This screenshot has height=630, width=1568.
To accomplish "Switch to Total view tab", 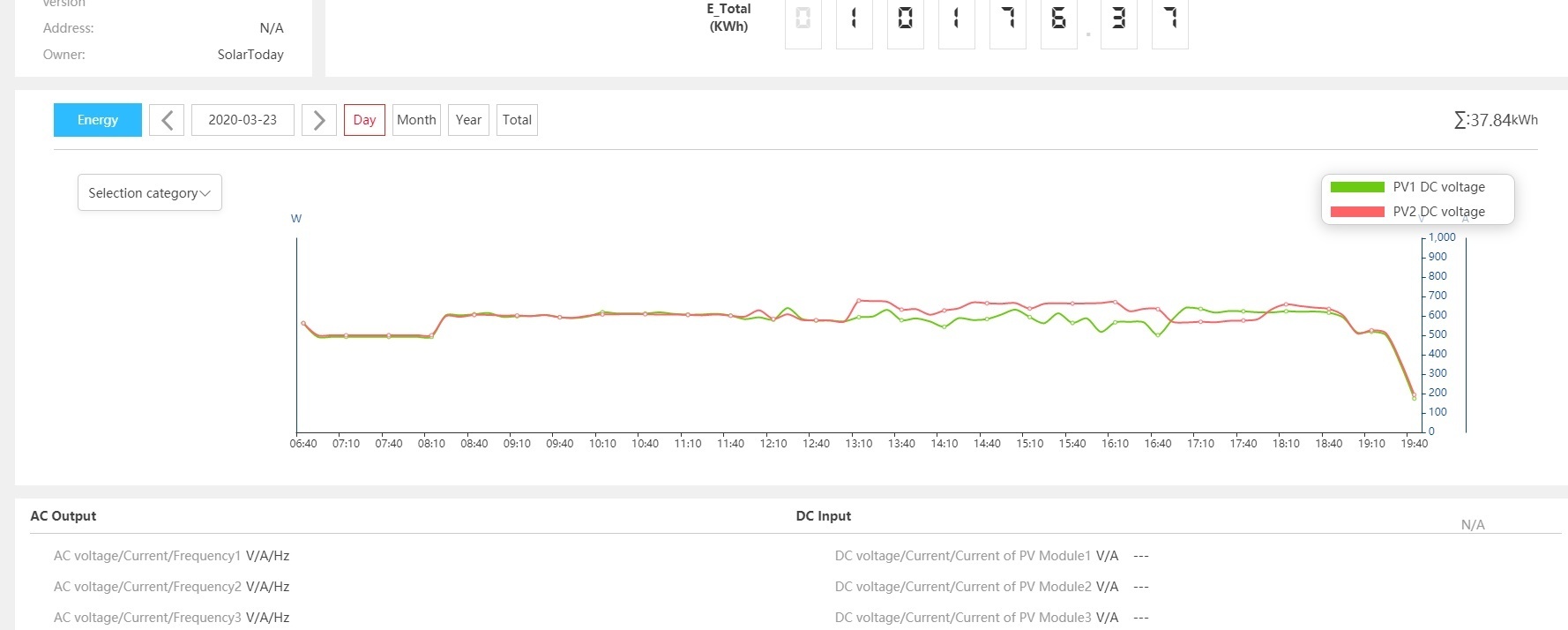I will 517,120.
